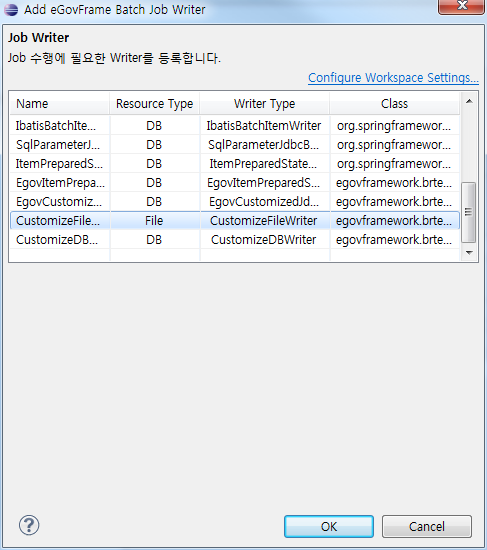This screenshot has width=487, height=550.
Task: Click the EgovItemPreparedS... writer type cell
Action: click(265, 183)
